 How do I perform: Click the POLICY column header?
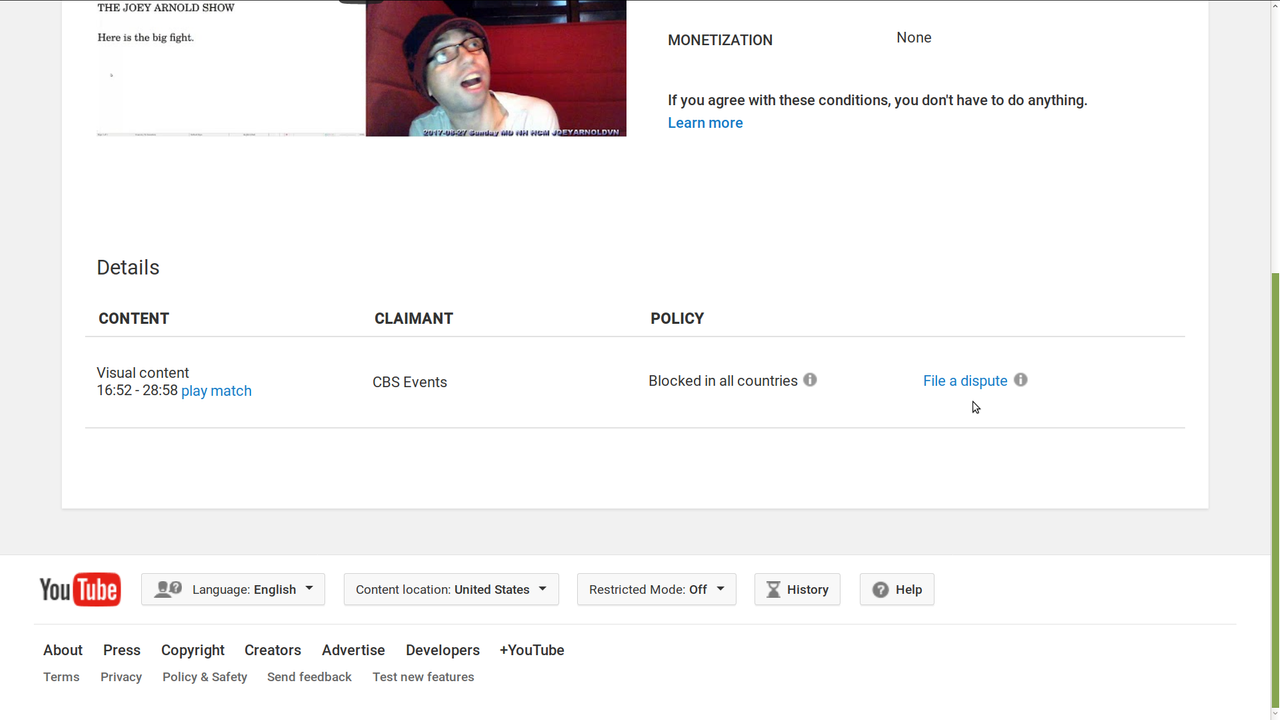(677, 318)
